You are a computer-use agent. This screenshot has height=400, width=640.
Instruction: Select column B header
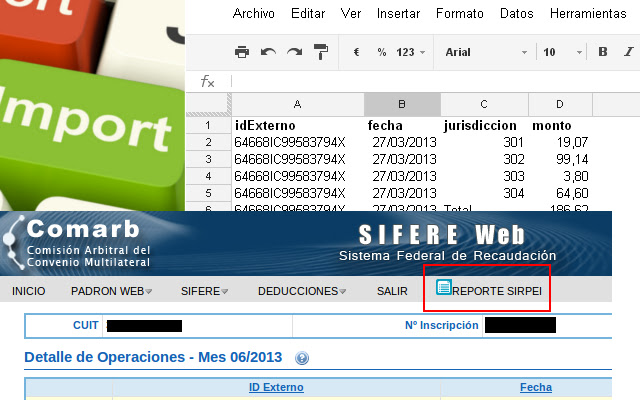click(402, 104)
